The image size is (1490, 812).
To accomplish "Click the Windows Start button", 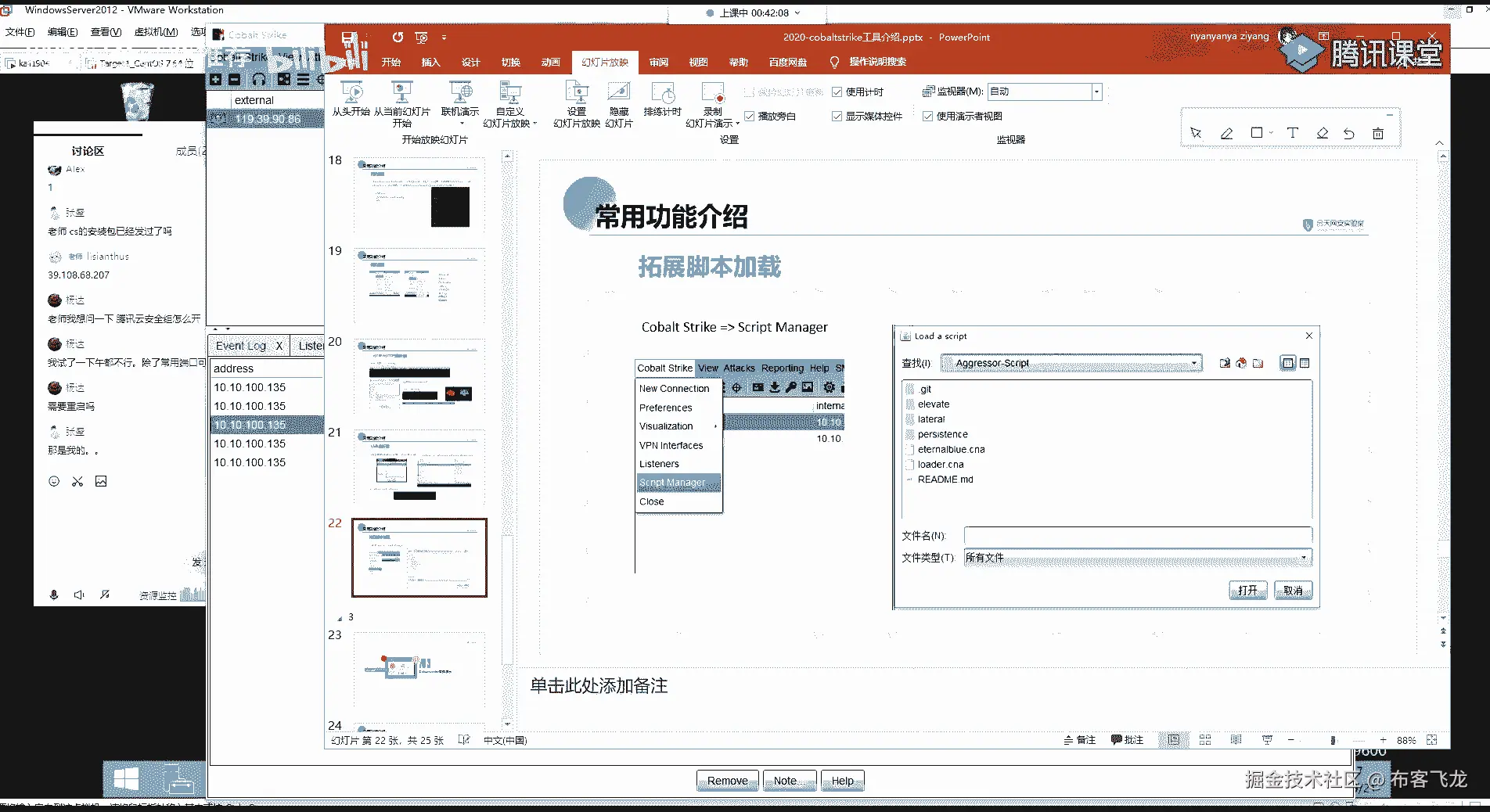I will coord(126,779).
